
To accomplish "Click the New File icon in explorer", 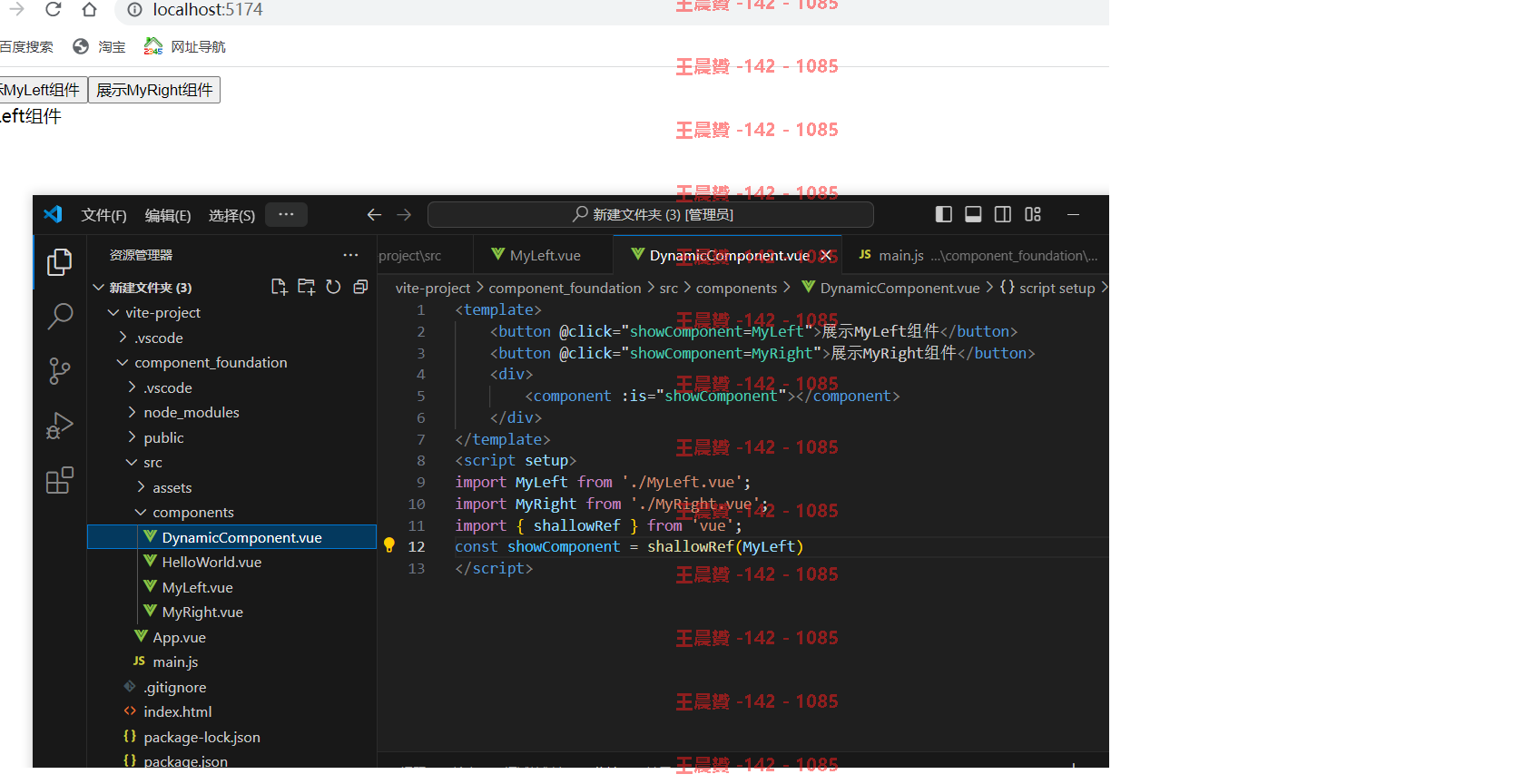I will point(280,287).
